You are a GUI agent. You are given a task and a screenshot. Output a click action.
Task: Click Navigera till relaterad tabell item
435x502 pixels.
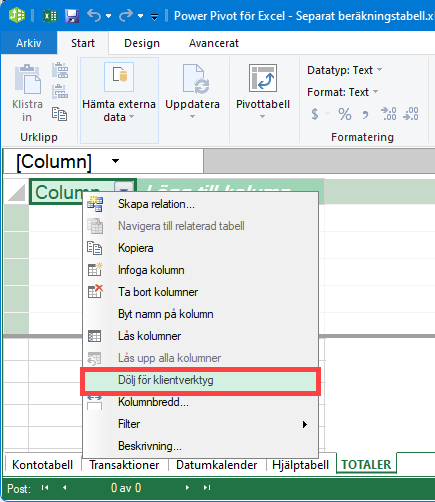point(200,226)
